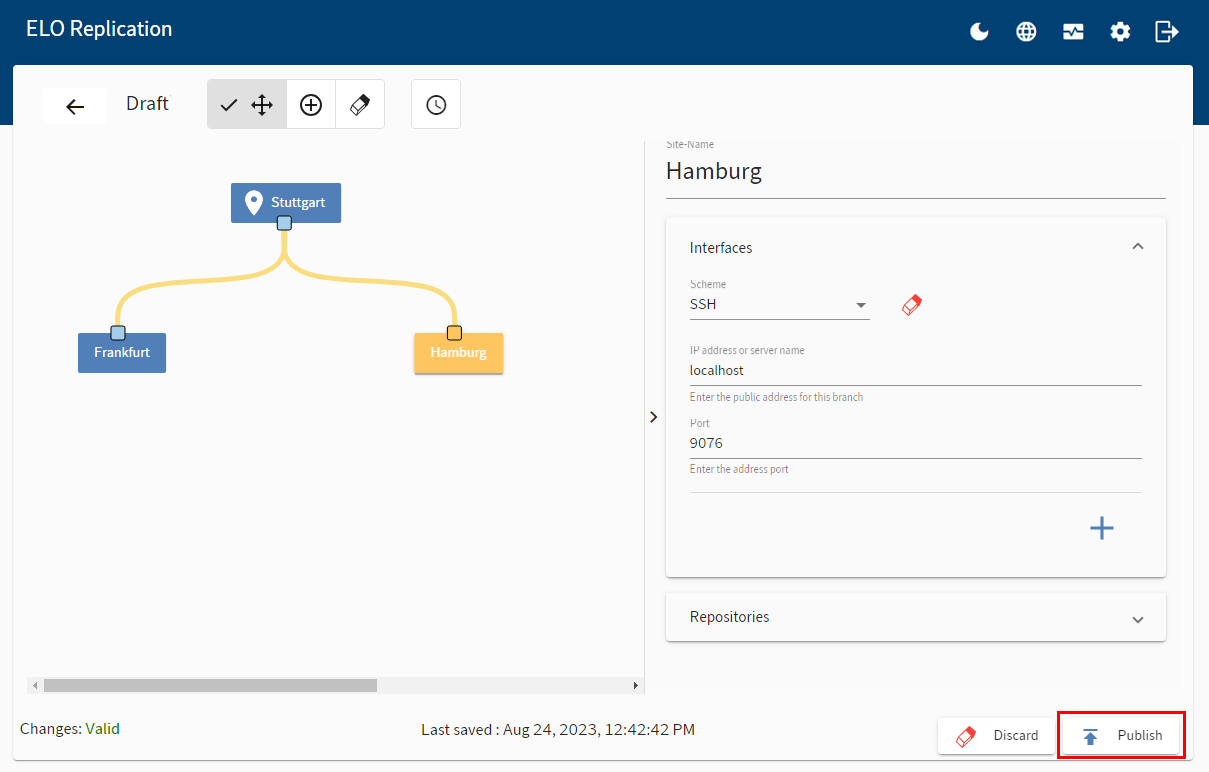Viewport: 1209px width, 772px height.
Task: Click the Interfaces heading text
Action: (721, 247)
